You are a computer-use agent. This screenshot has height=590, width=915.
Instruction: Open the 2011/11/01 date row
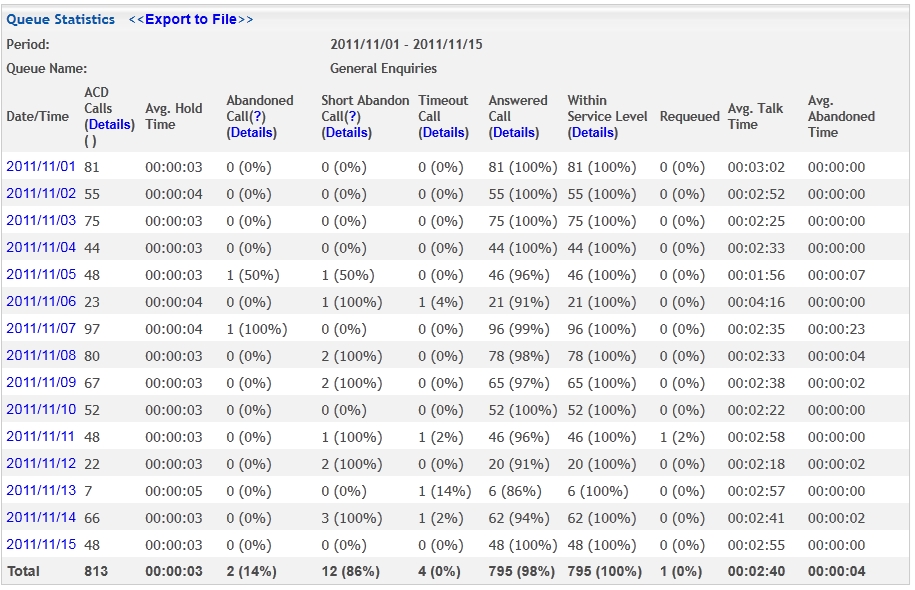(x=41, y=166)
